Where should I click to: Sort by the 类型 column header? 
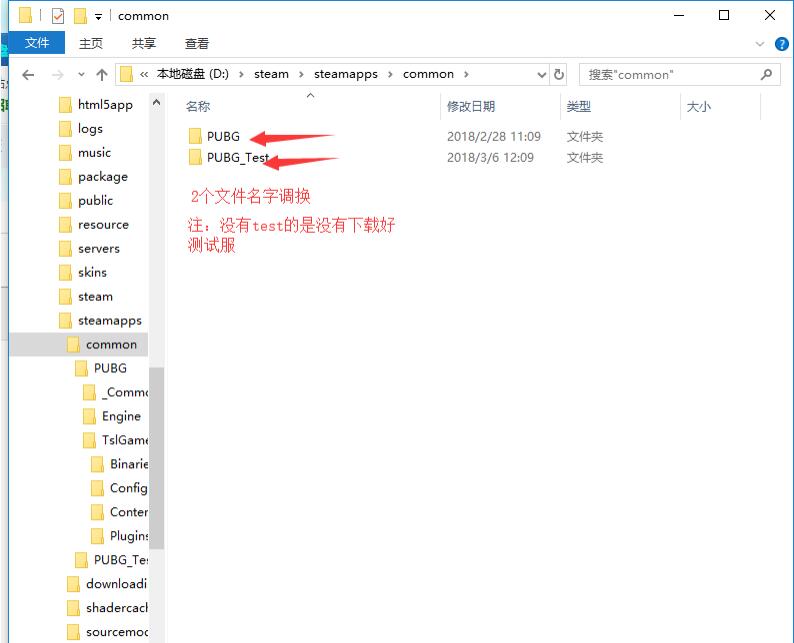point(578,106)
